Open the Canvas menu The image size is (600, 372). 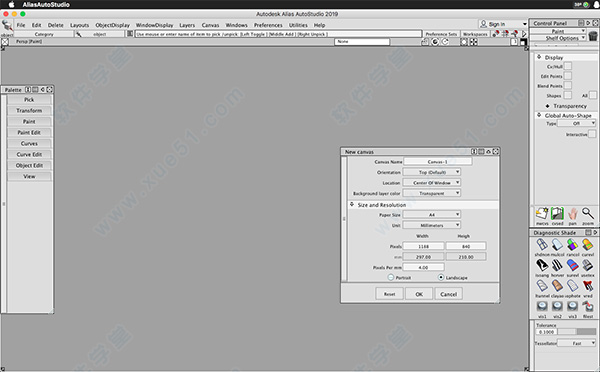point(210,25)
